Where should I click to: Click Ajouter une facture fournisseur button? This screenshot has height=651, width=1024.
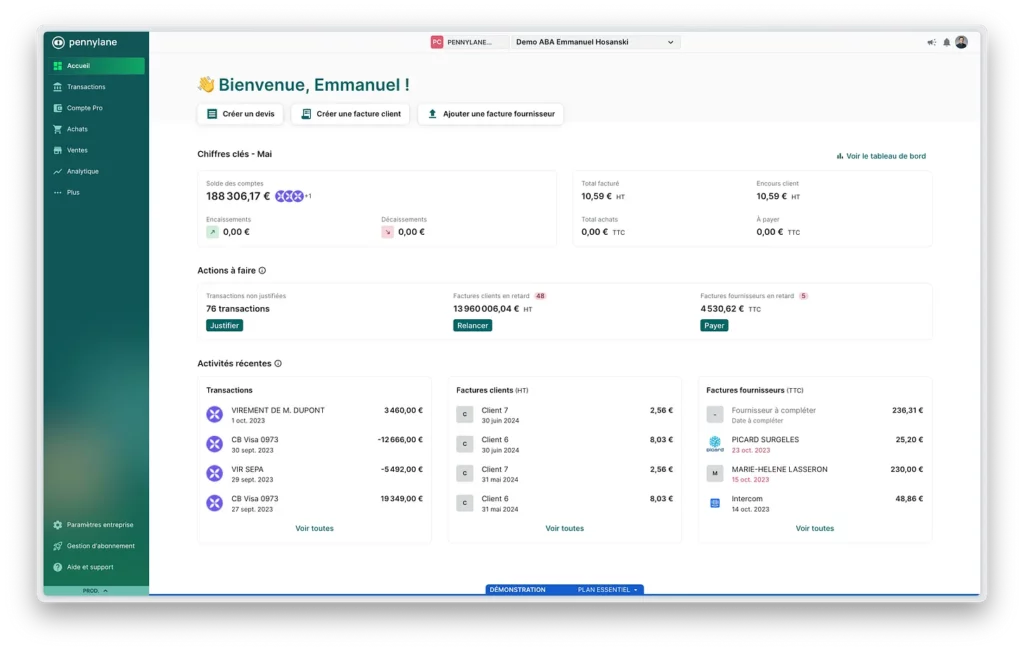[491, 114]
